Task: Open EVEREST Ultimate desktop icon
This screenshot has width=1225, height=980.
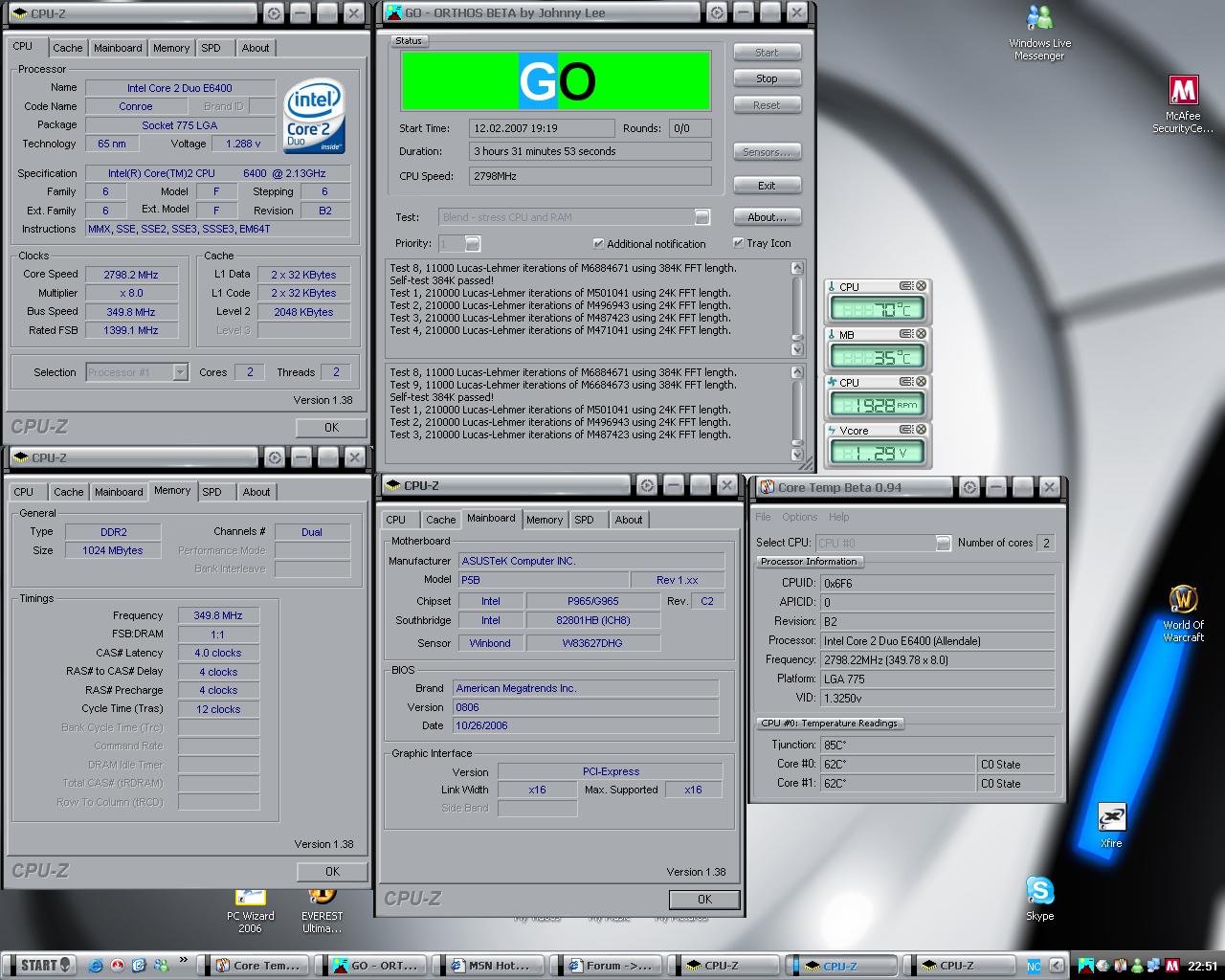Action: 322,911
